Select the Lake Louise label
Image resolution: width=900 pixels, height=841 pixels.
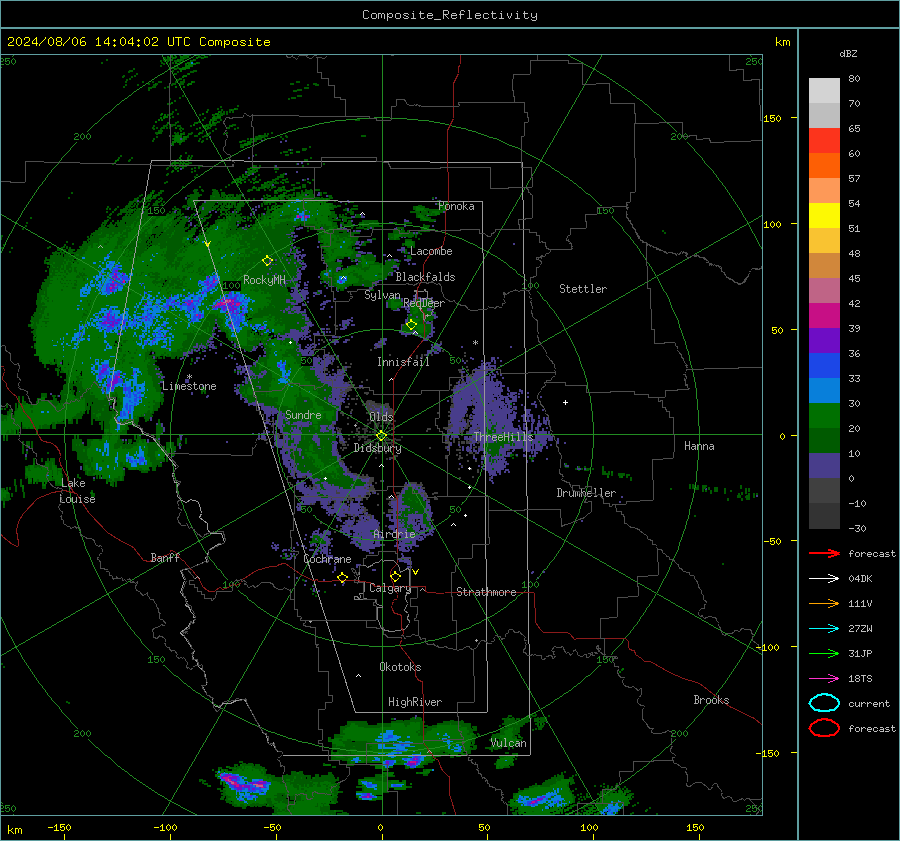point(77,491)
